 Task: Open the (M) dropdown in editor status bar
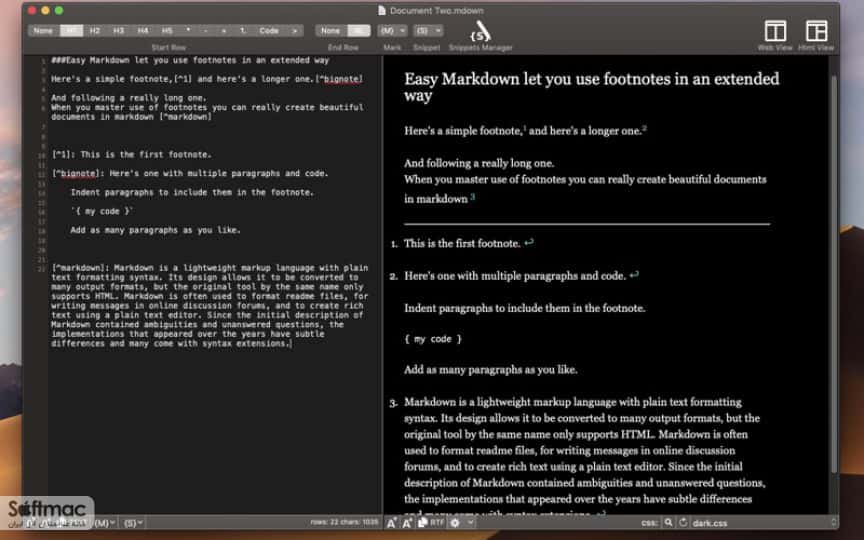click(104, 522)
